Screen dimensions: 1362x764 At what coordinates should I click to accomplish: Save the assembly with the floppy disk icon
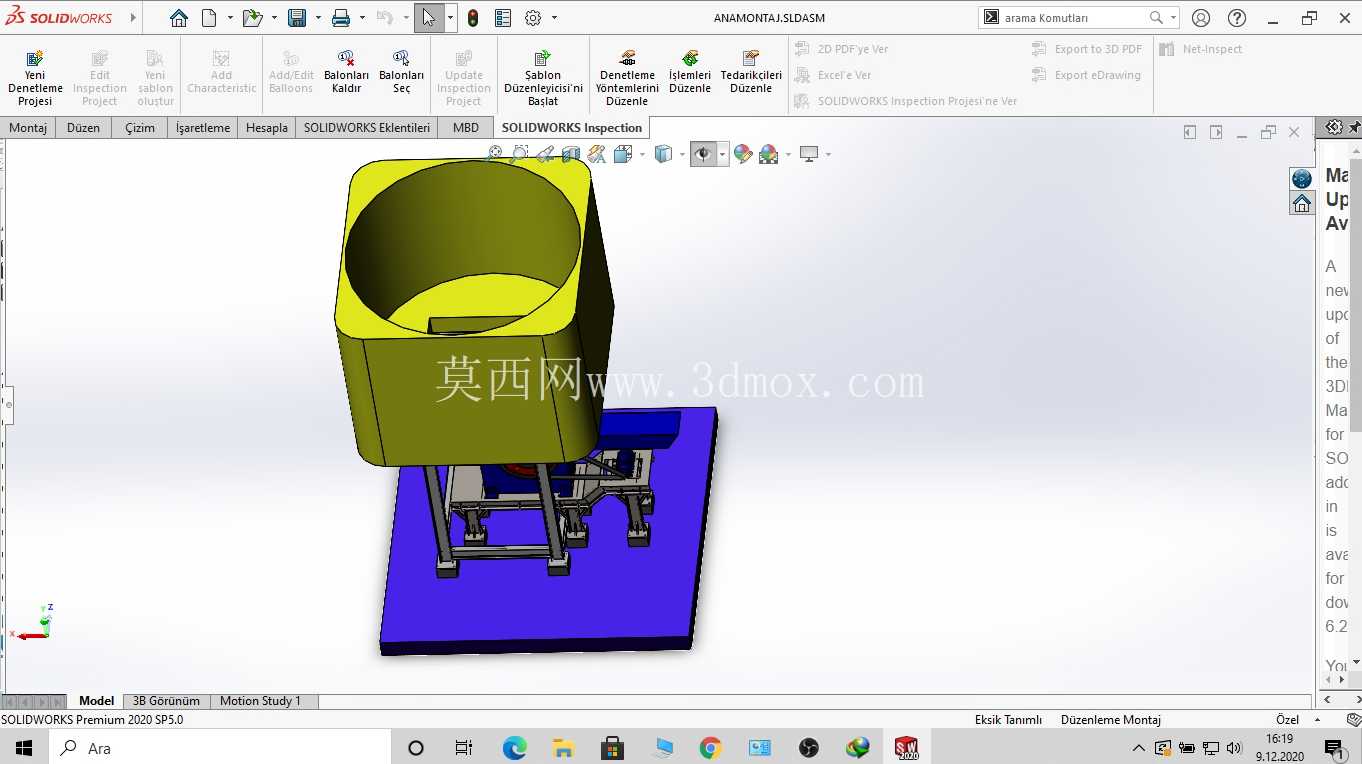(297, 18)
